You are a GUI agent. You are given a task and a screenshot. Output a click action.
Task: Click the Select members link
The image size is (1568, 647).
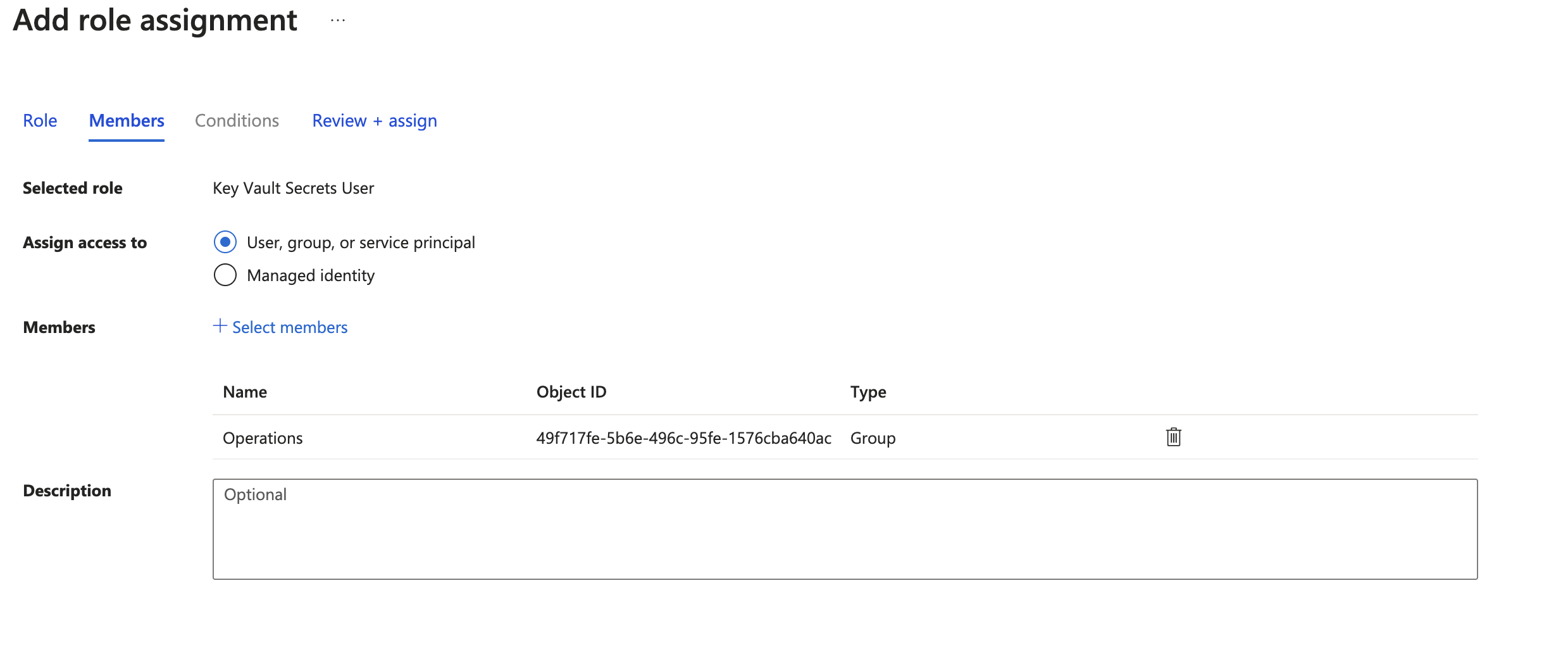(289, 327)
